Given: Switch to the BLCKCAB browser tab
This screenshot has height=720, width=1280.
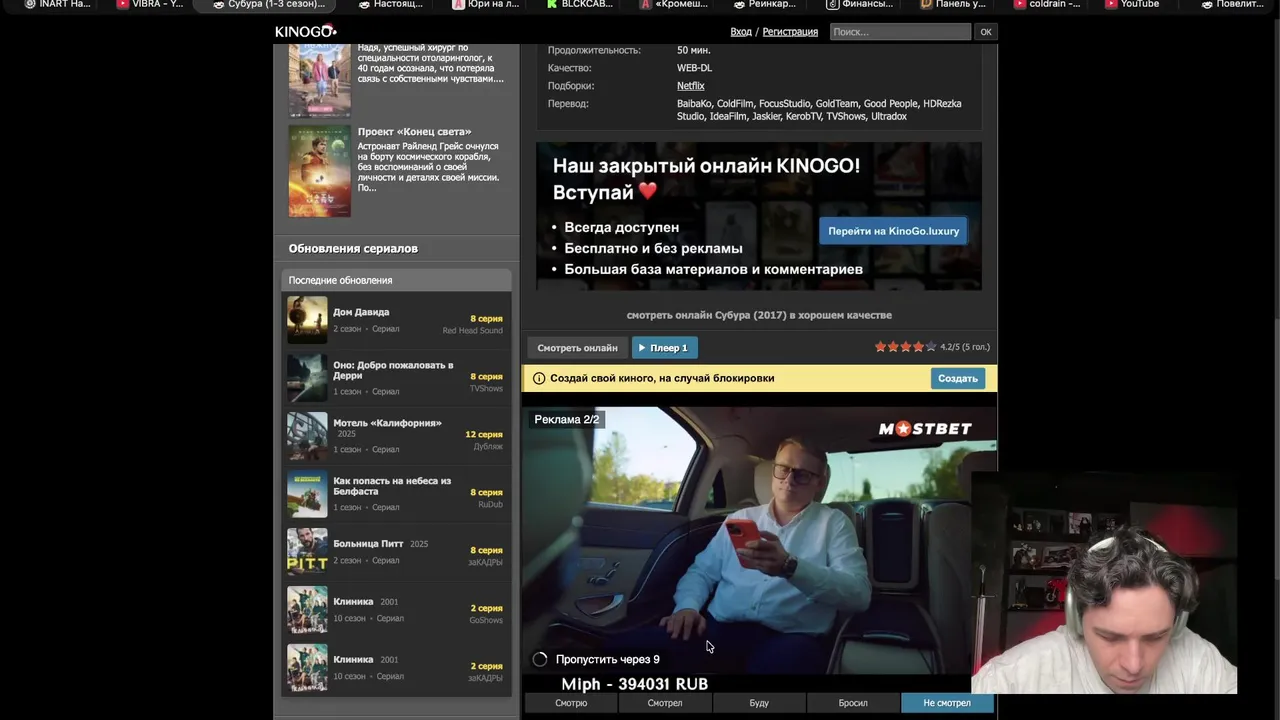Looking at the screenshot, I should (x=579, y=4).
